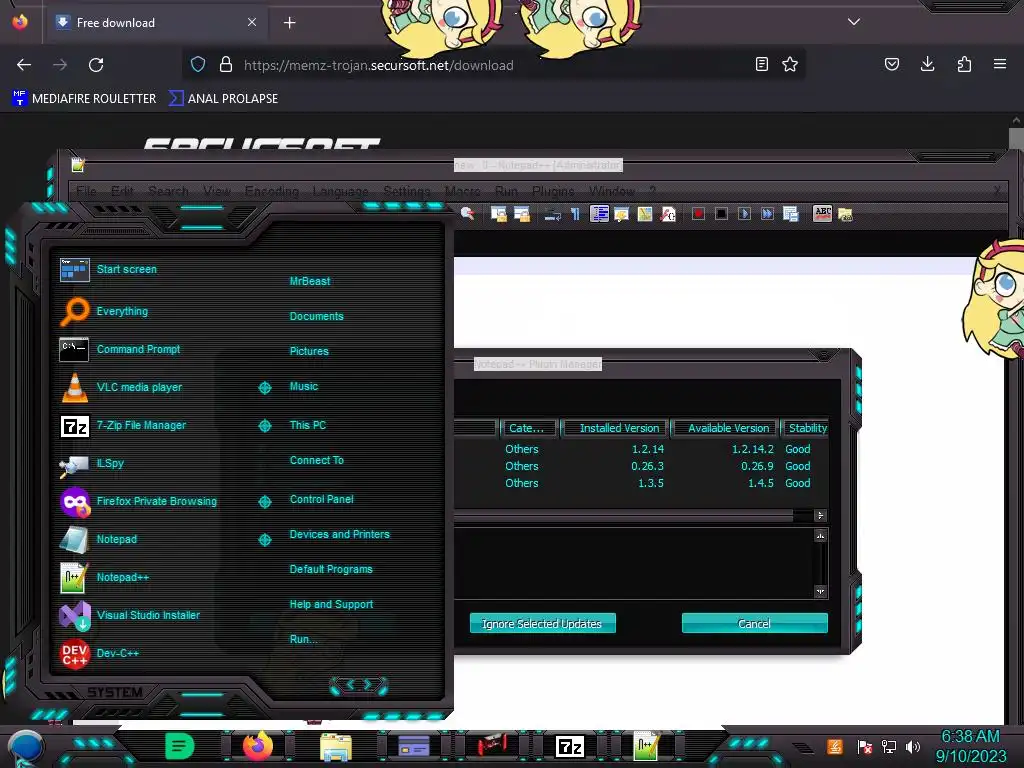Toggle Reader View in Firefox address bar
Viewport: 1024px width, 768px height.
tap(761, 64)
